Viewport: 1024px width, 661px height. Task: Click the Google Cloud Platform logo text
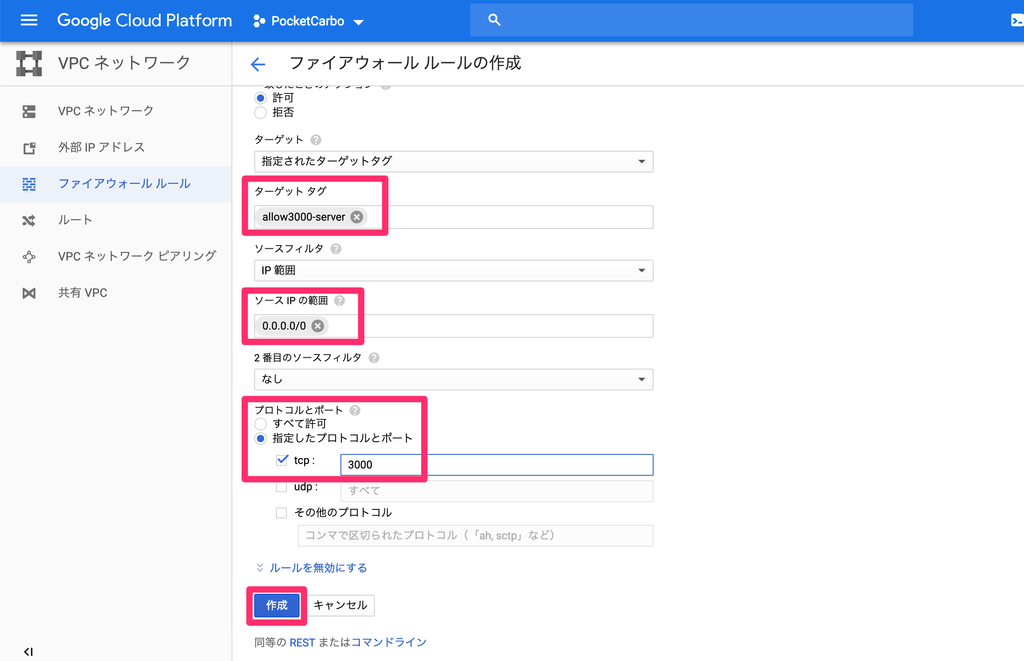[144, 21]
